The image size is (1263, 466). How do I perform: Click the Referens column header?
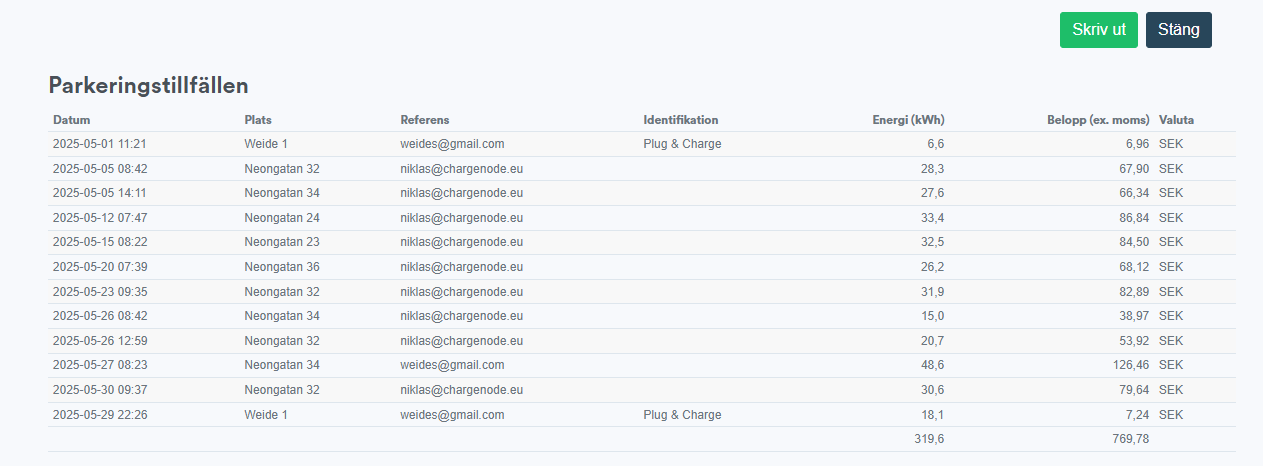pos(425,120)
